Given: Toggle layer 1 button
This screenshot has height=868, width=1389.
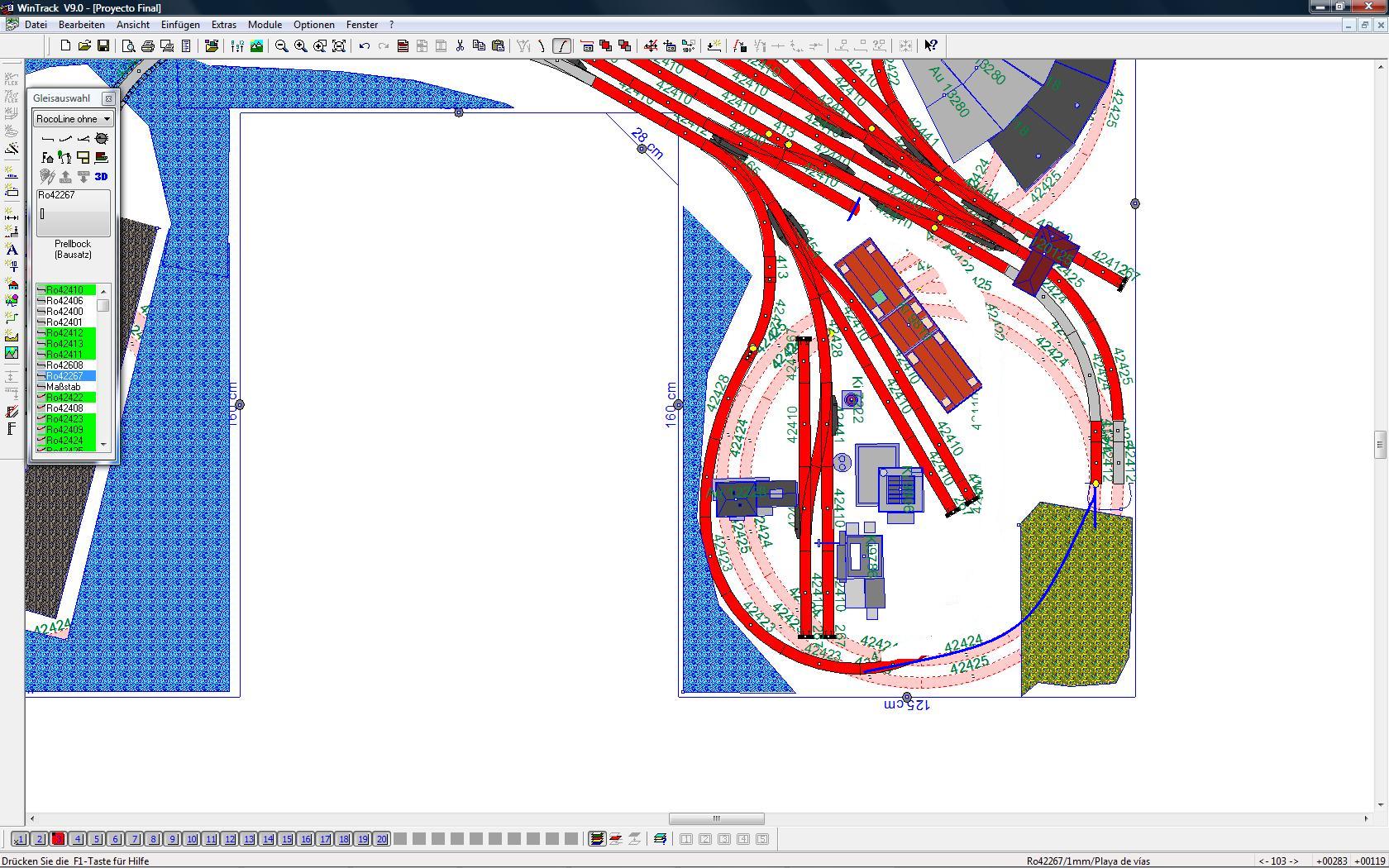Looking at the screenshot, I should pyautogui.click(x=20, y=839).
